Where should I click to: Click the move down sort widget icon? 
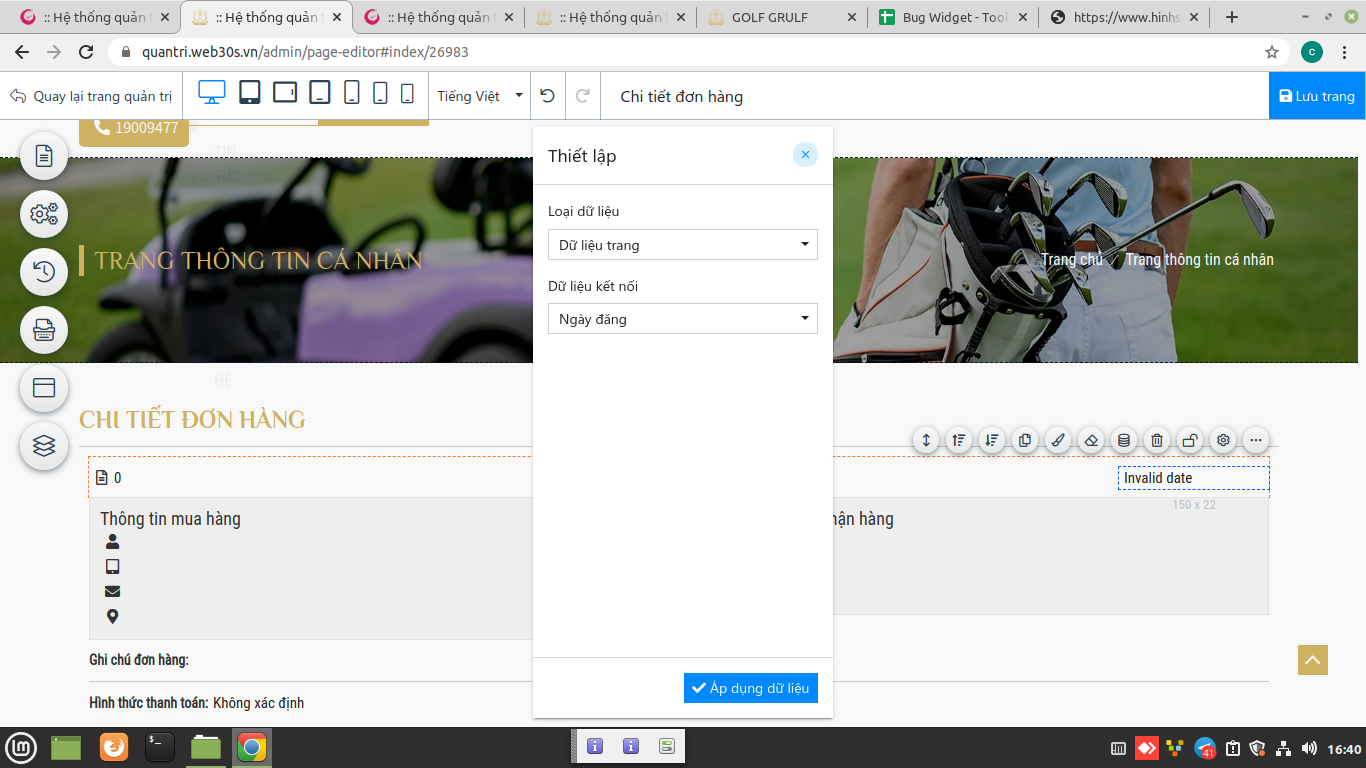click(x=992, y=440)
